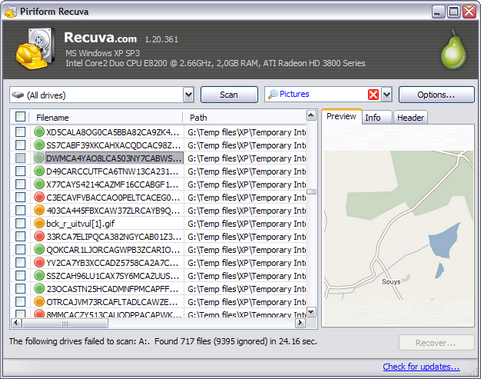Open the Pictures filter dropdown arrow
Screen dimensions: 481x379
pyautogui.click(x=387, y=95)
